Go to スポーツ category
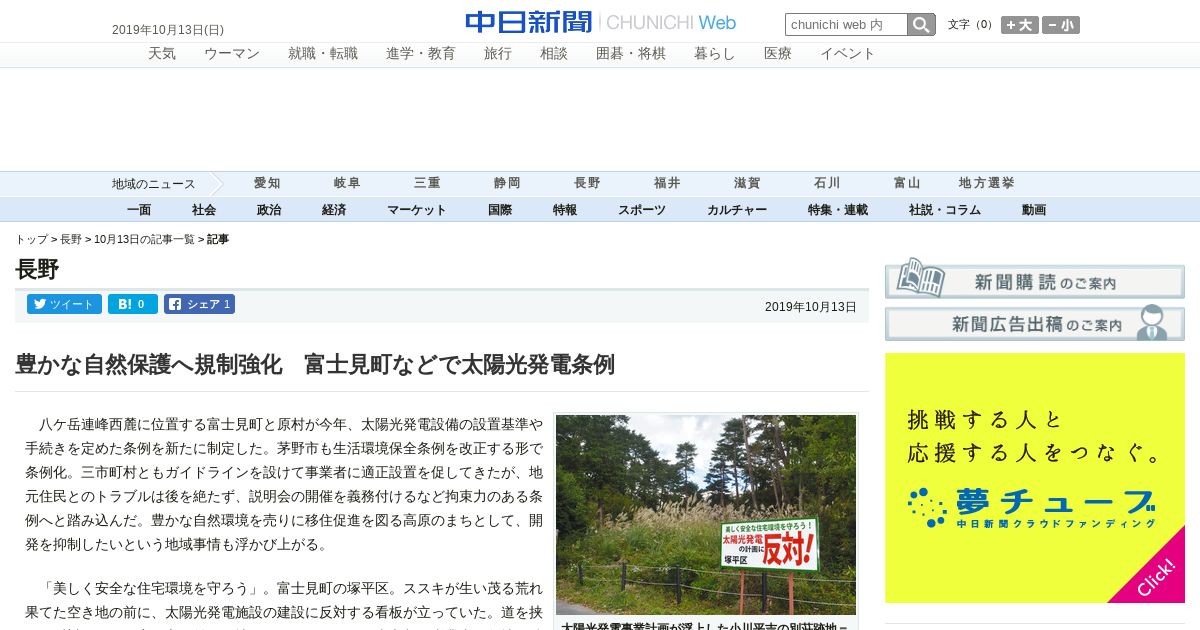1200x630 pixels. pyautogui.click(x=642, y=210)
